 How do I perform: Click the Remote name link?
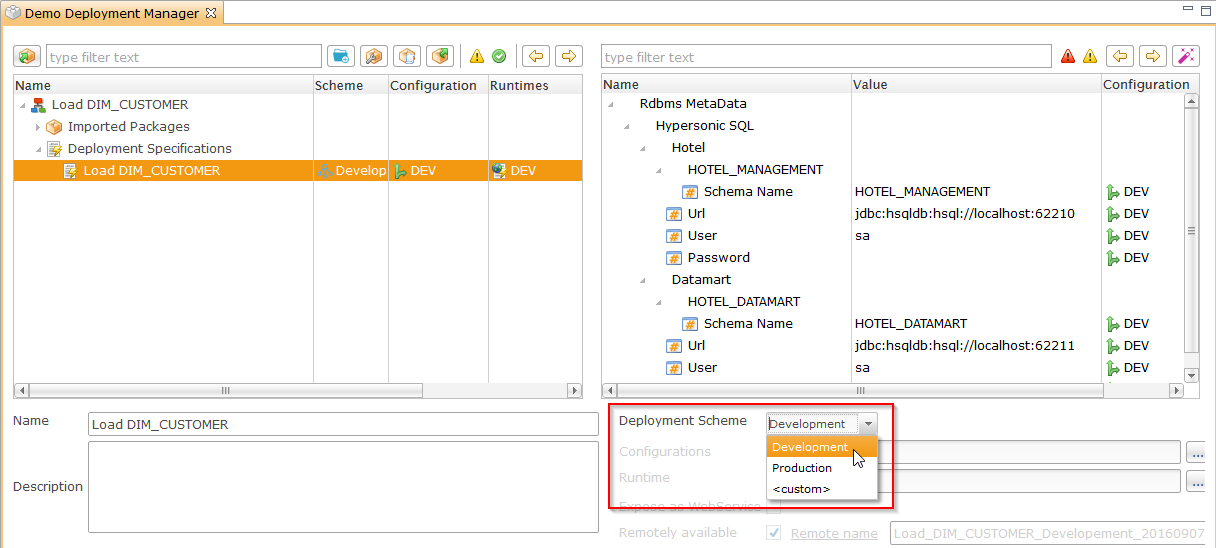[x=834, y=533]
